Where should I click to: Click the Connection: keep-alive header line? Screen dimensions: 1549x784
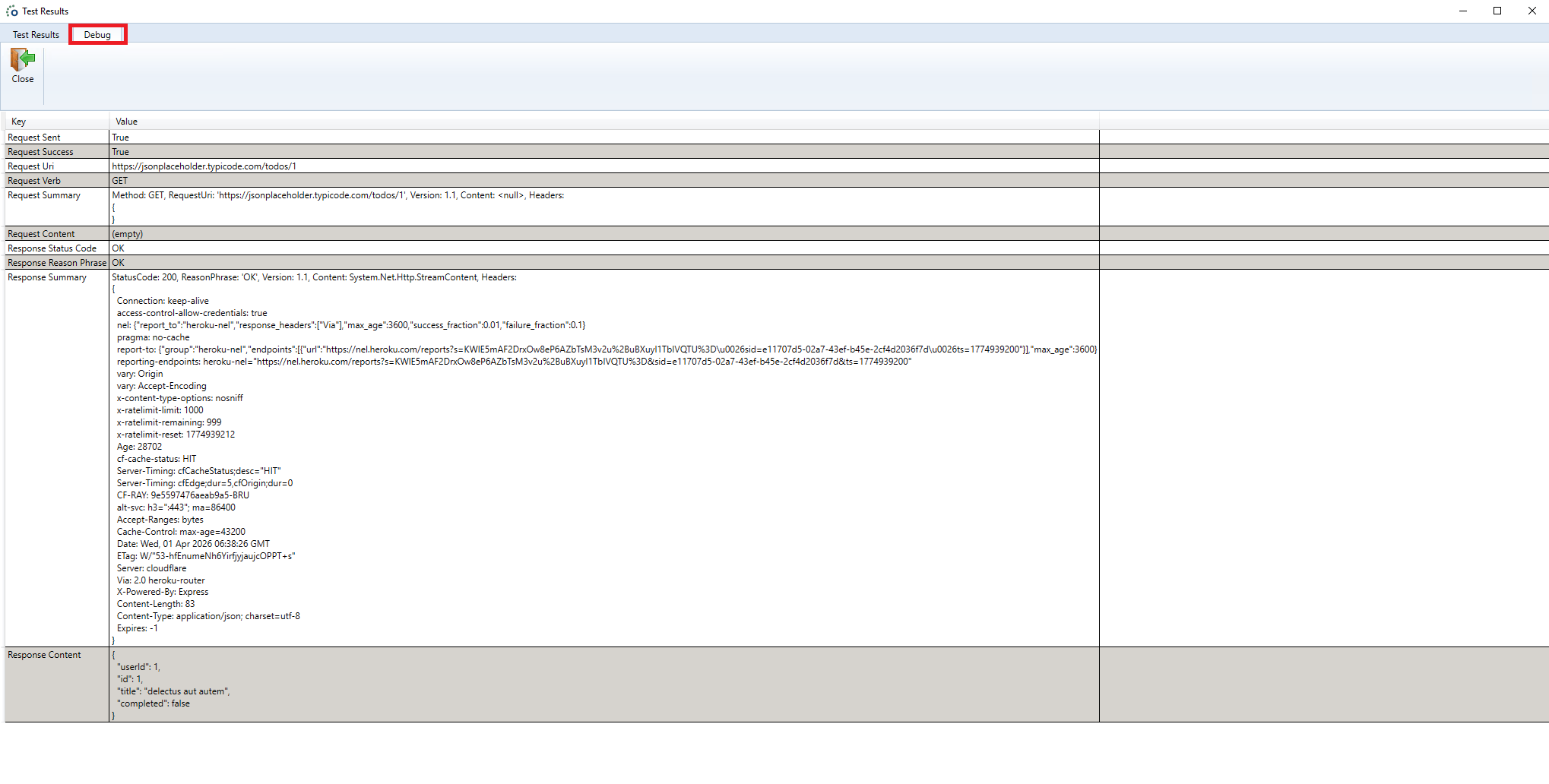pos(163,301)
